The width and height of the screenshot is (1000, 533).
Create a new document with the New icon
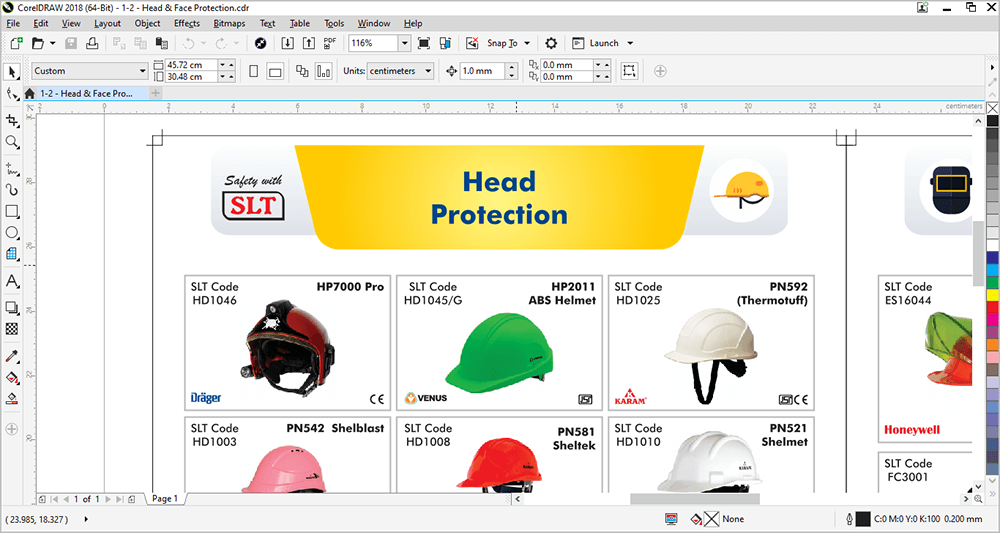(17, 43)
